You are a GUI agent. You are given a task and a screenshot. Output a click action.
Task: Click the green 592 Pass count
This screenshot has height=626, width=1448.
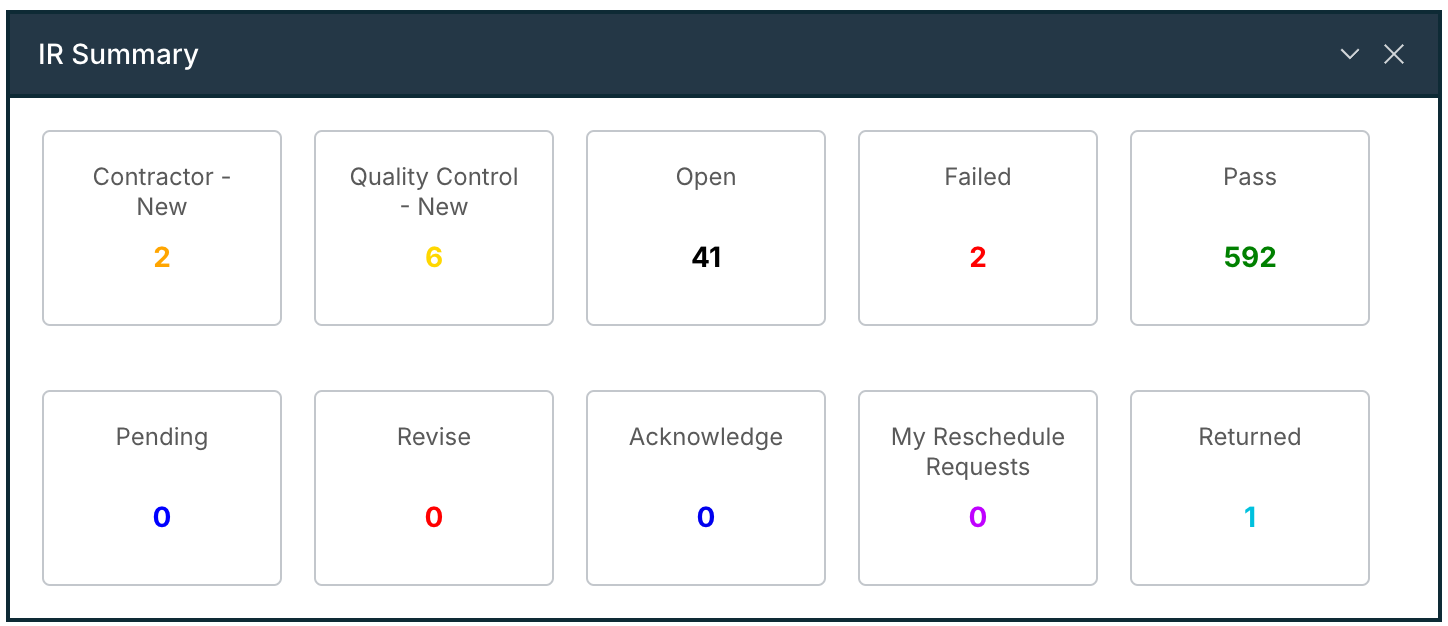tap(1250, 258)
